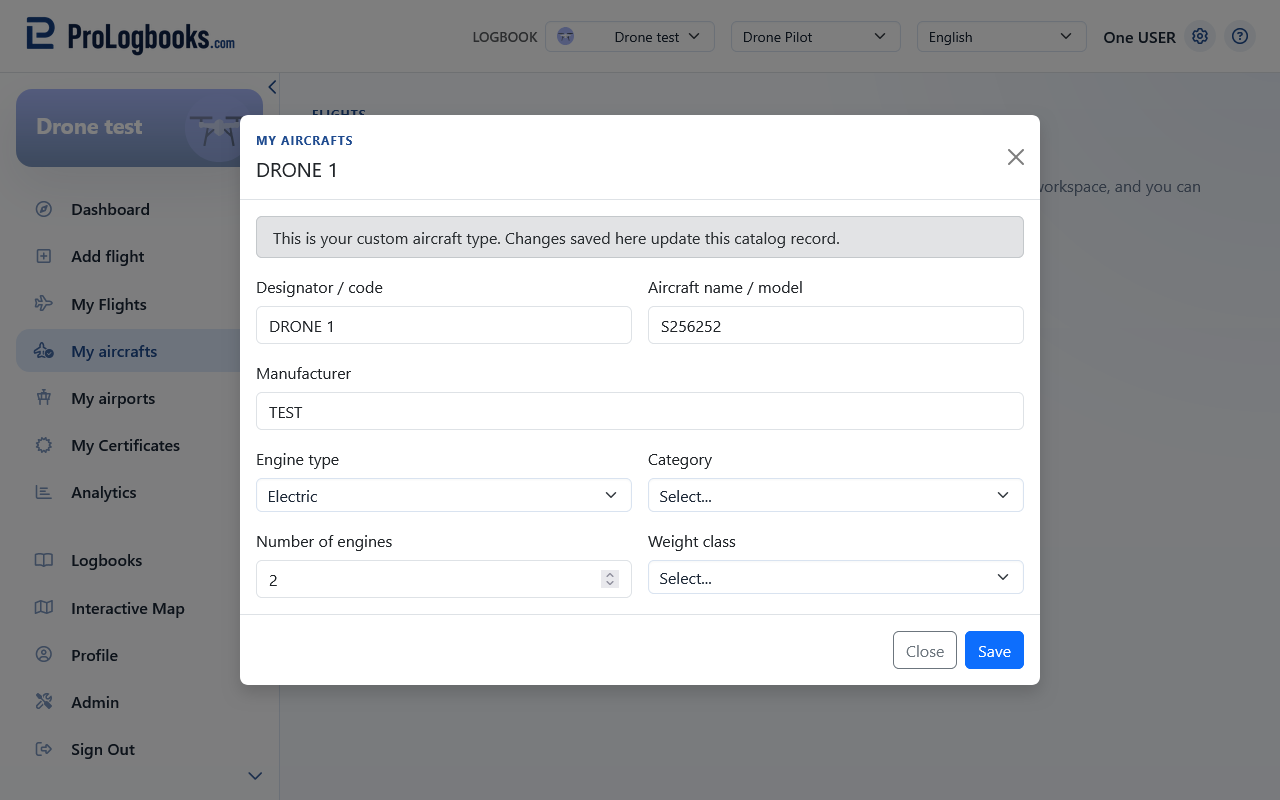Click the Interactive Map icon
Image resolution: width=1280 pixels, height=800 pixels.
(44, 608)
